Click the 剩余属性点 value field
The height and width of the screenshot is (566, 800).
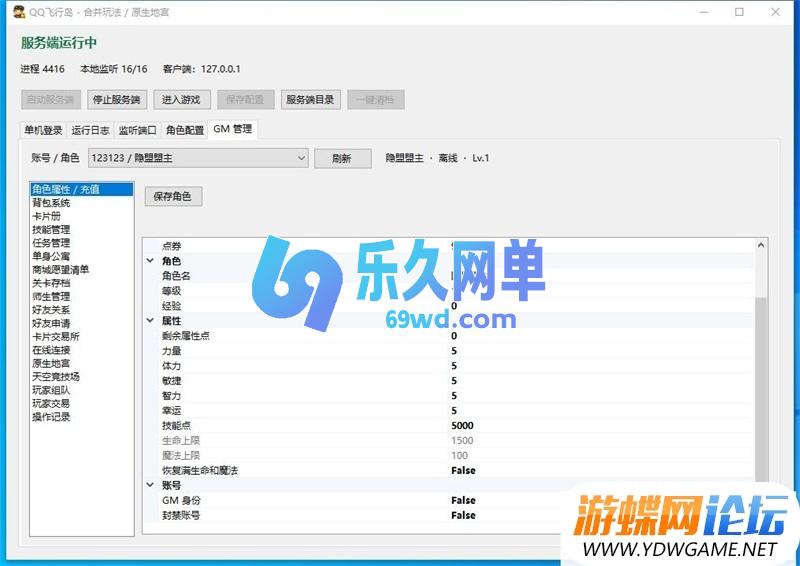pyautogui.click(x=601, y=336)
